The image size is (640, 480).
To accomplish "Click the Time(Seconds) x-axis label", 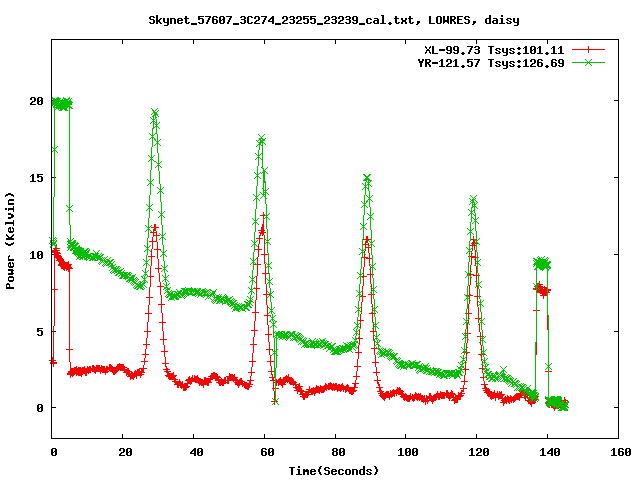I will pyautogui.click(x=334, y=469).
